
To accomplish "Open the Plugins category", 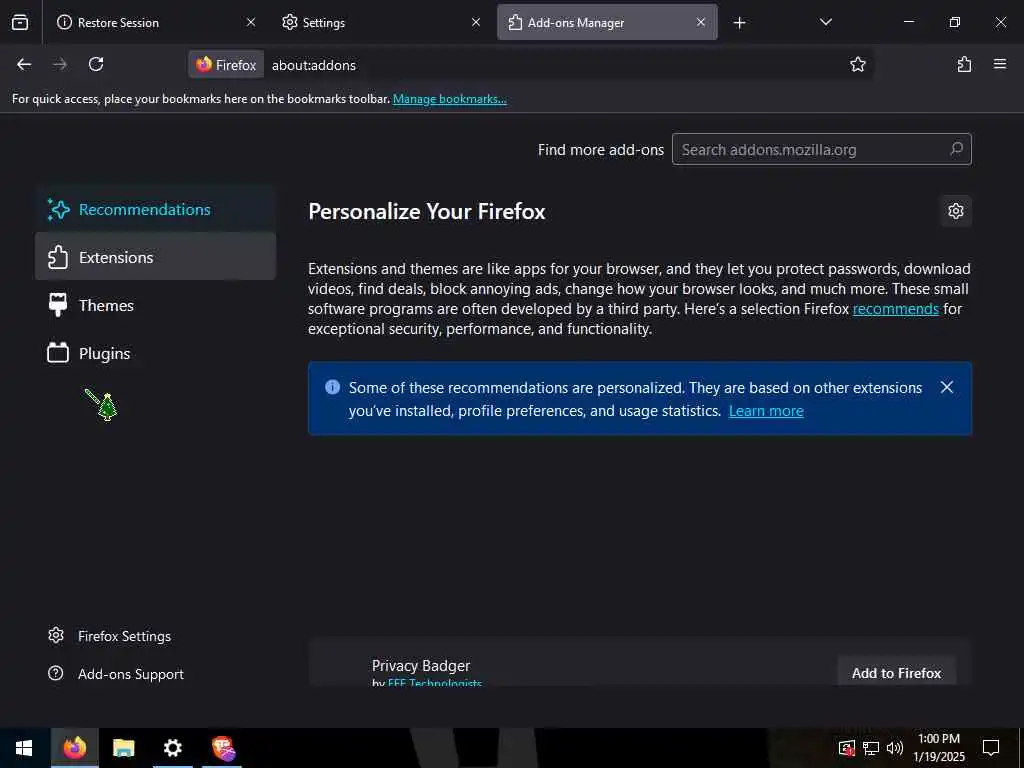I will point(155,353).
